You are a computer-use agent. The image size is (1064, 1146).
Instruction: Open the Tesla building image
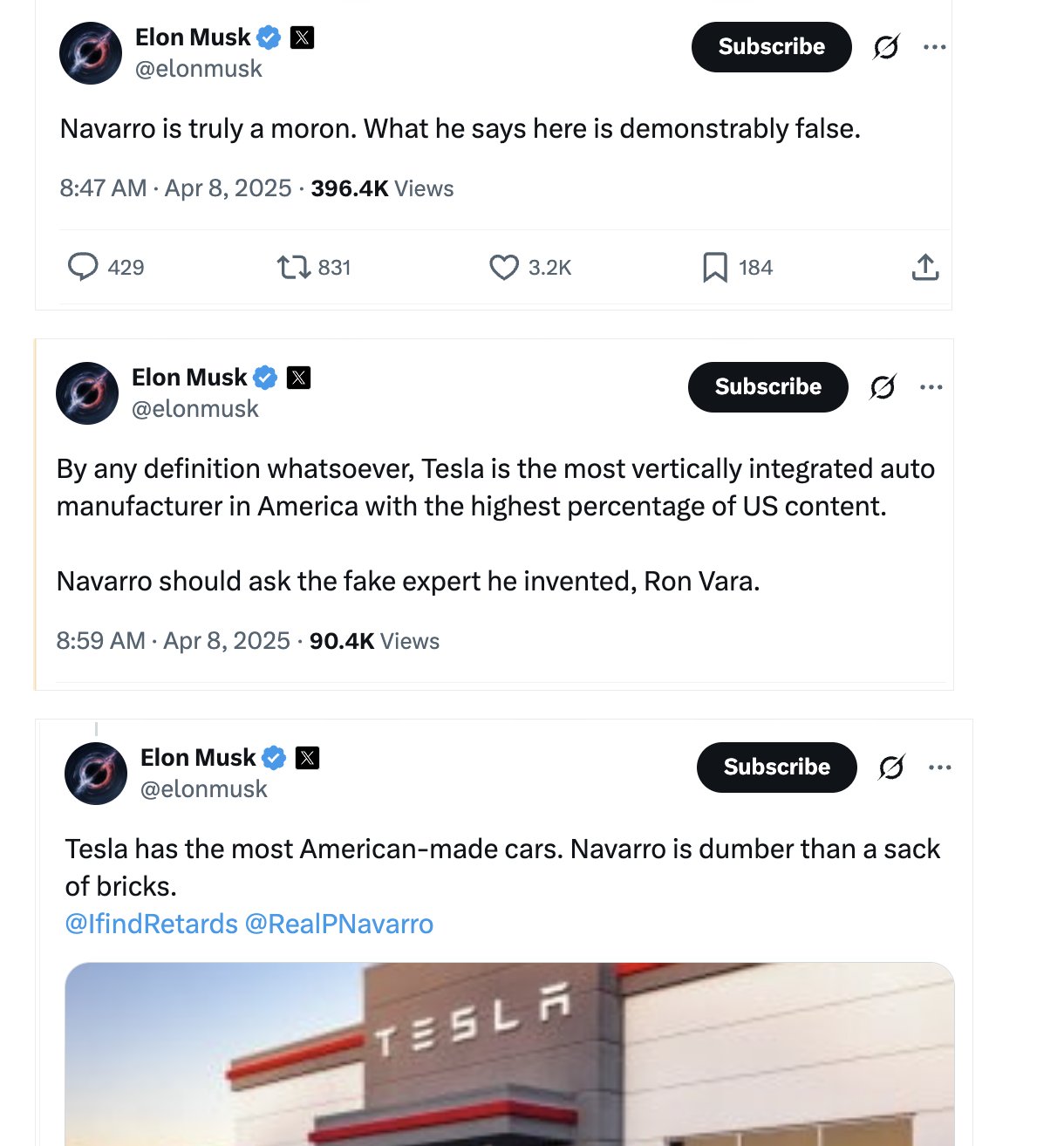[509, 1054]
